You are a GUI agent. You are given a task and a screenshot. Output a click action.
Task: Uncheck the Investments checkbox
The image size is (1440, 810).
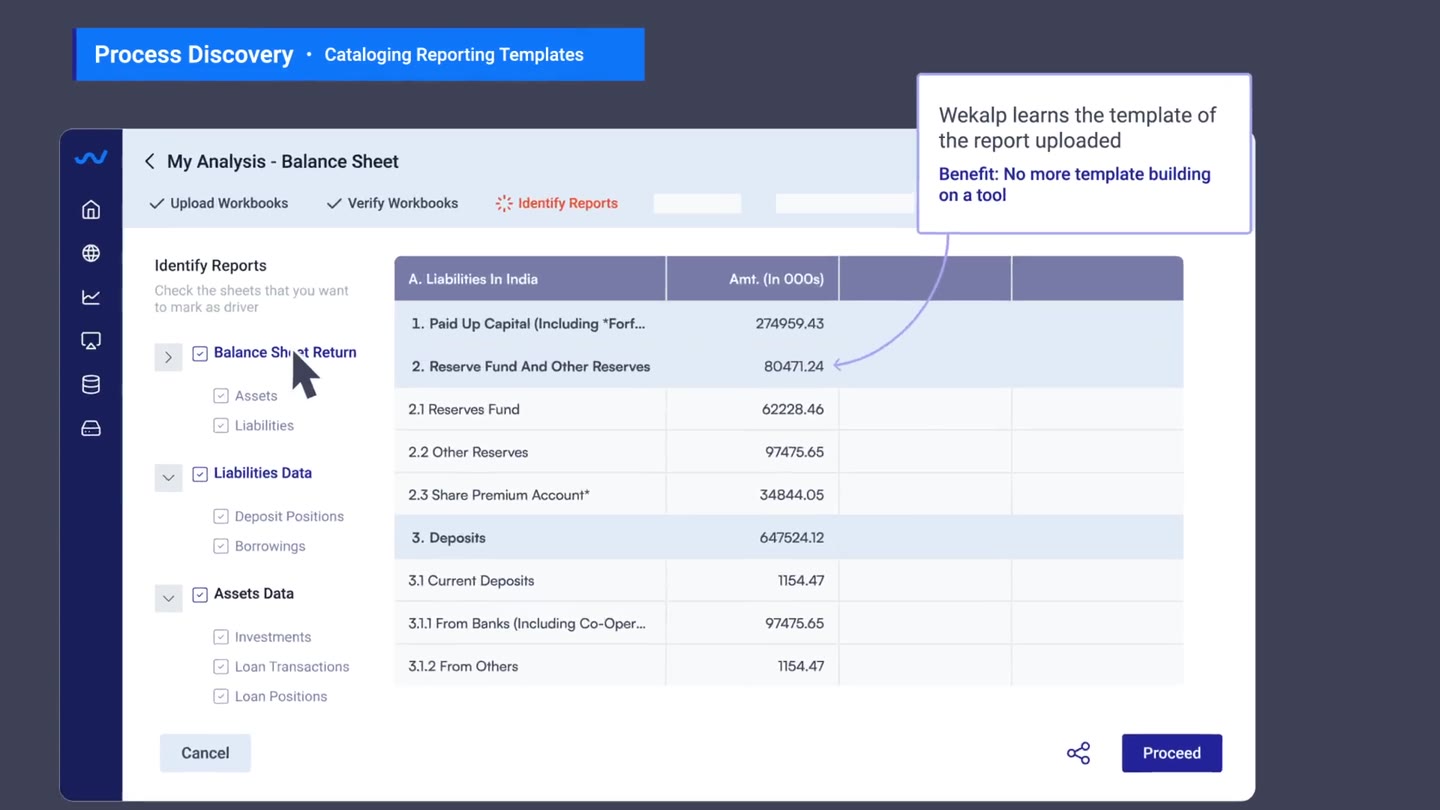[221, 637]
